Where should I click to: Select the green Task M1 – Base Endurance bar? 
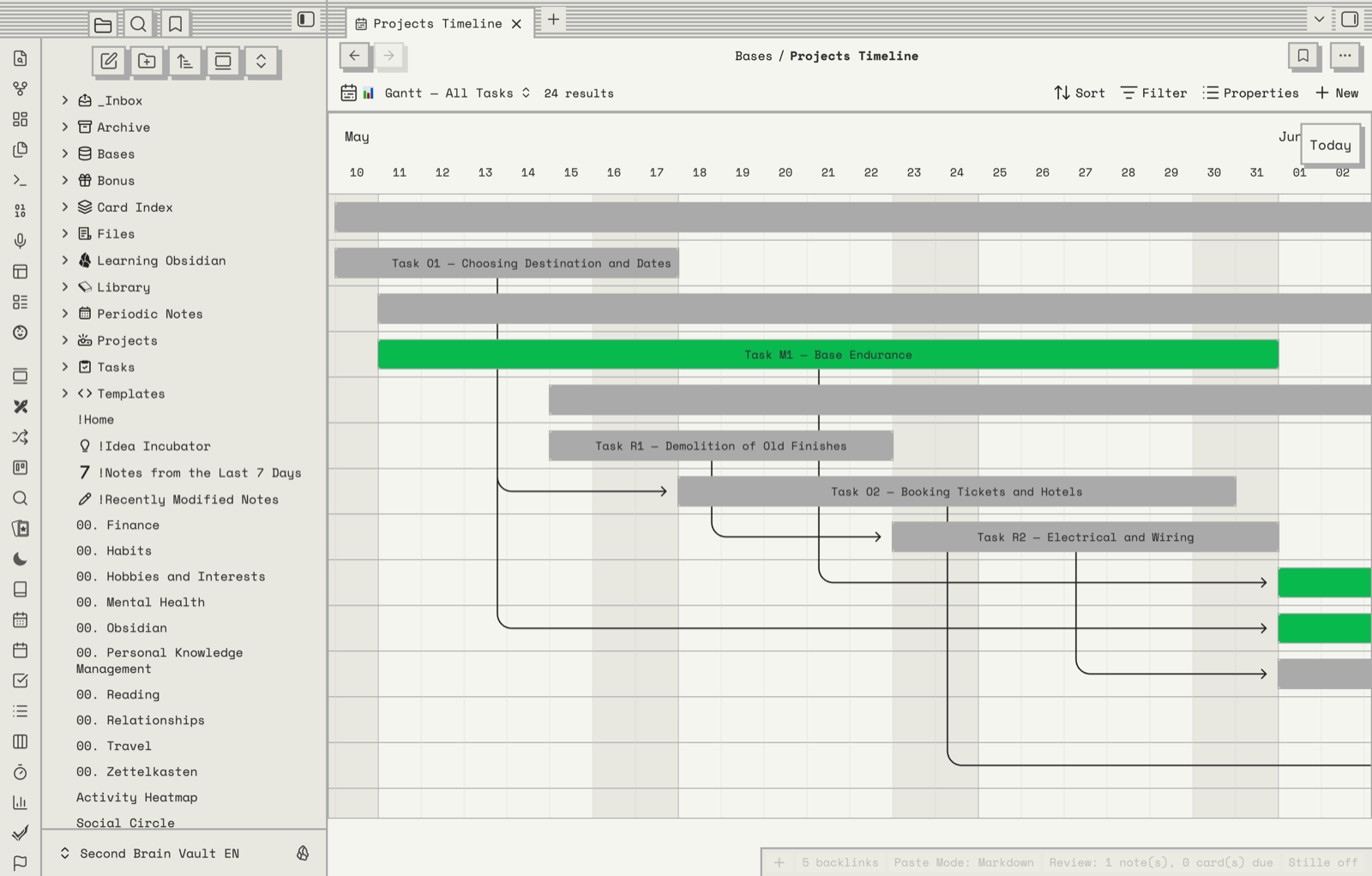pyautogui.click(x=828, y=355)
